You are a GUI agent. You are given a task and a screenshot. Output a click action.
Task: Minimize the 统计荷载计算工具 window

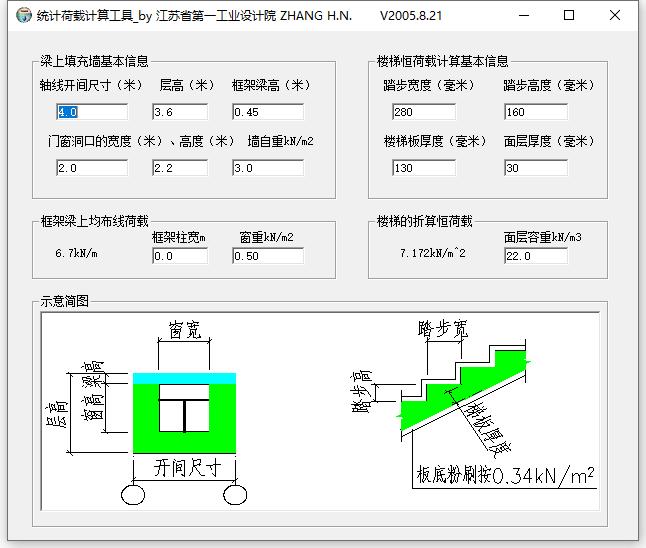[524, 16]
